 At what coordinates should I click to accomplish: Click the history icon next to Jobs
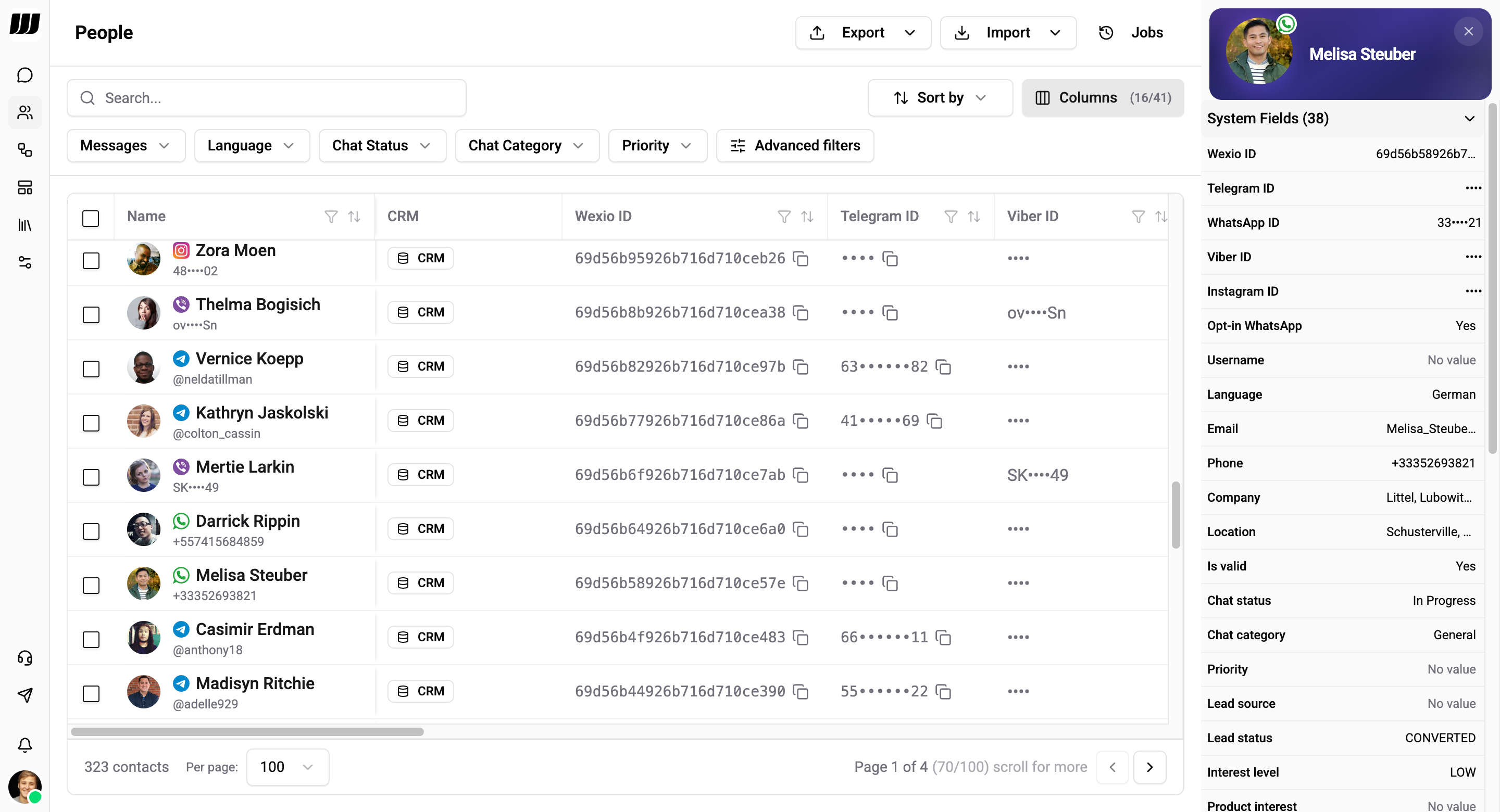pyautogui.click(x=1106, y=33)
